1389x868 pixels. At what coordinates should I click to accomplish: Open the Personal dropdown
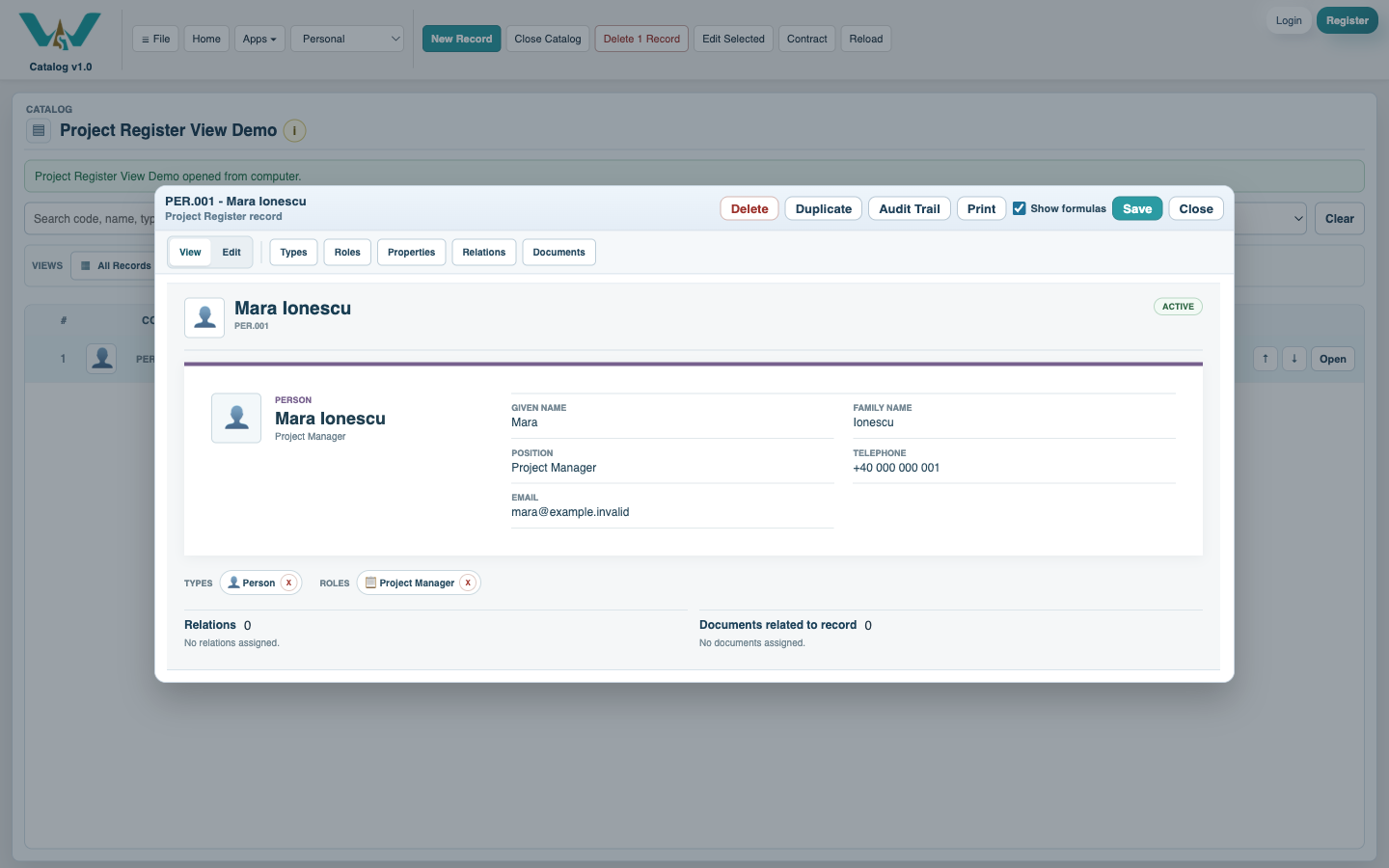coord(347,39)
